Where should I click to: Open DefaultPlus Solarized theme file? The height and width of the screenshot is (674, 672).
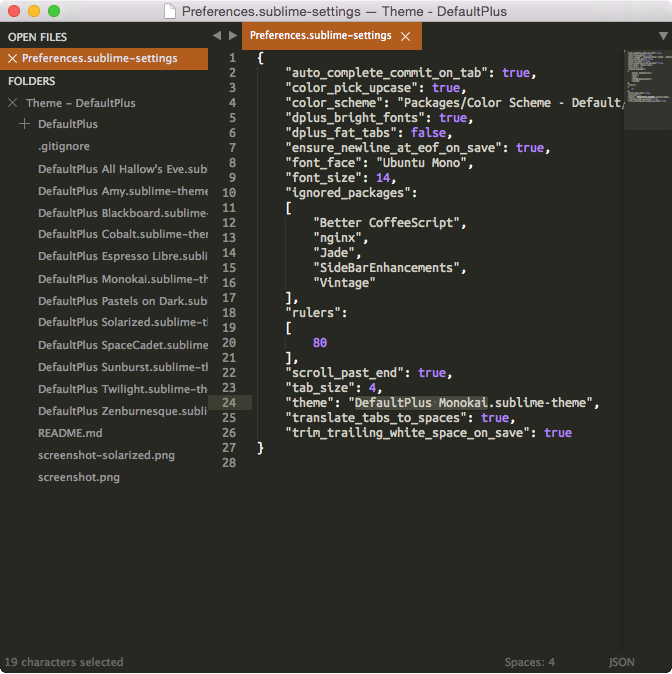123,322
